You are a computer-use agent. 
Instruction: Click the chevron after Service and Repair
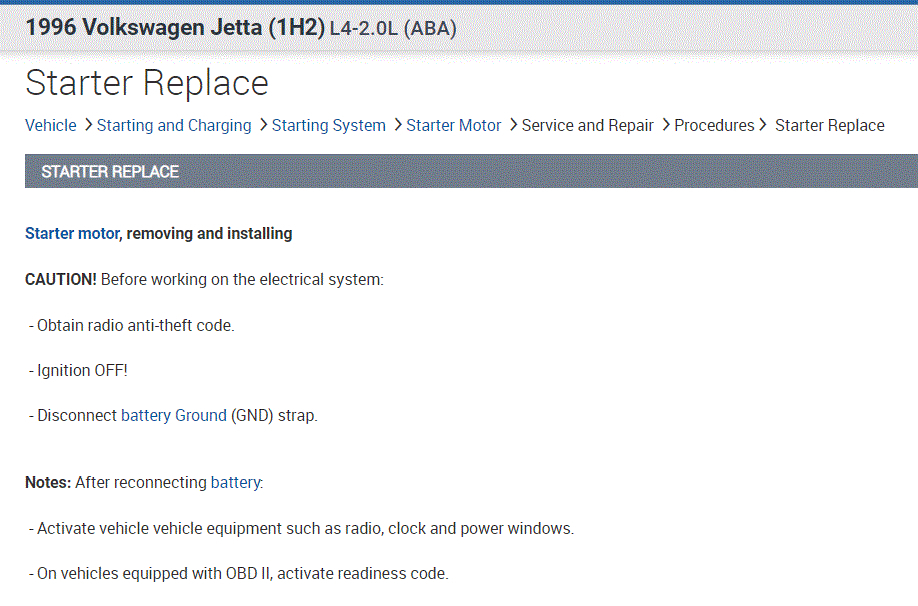(x=666, y=125)
